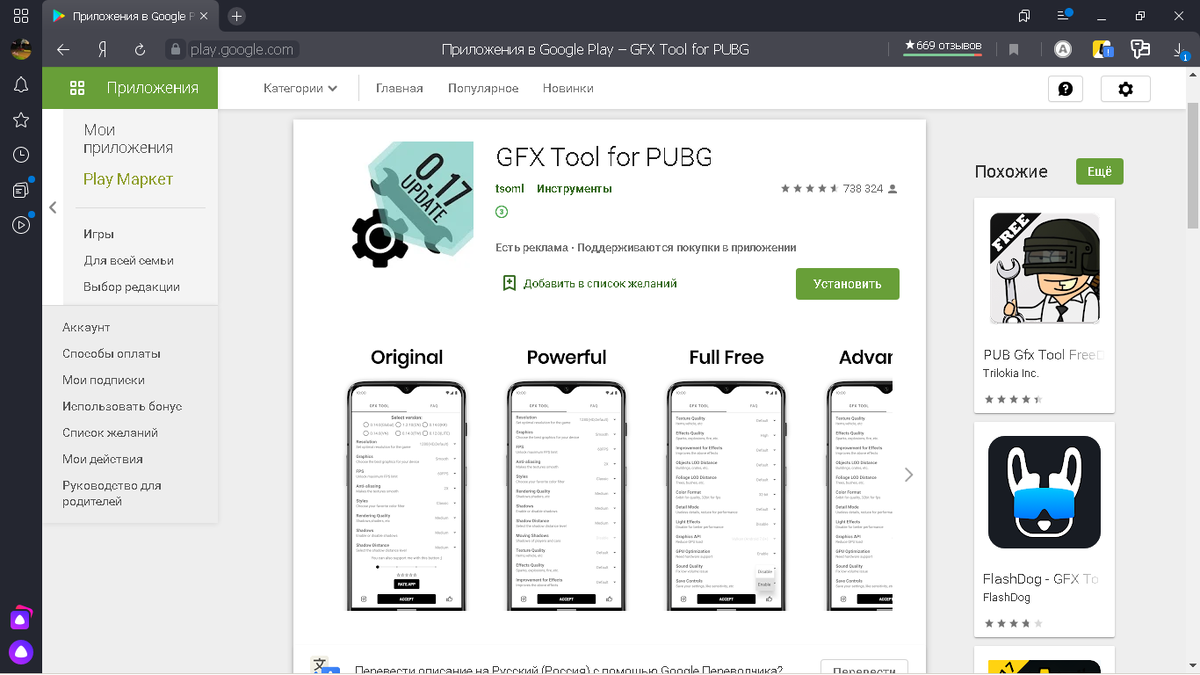Open Мои подписки link
Screen dimensions: 1200x675
pyautogui.click(x=103, y=379)
